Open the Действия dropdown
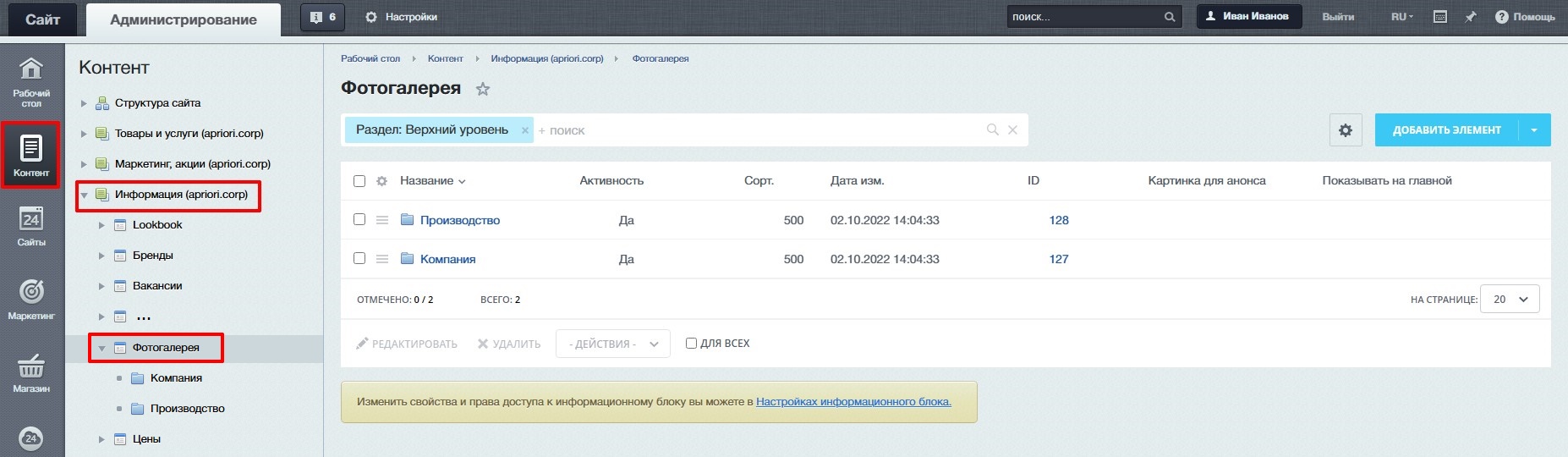 click(x=613, y=344)
